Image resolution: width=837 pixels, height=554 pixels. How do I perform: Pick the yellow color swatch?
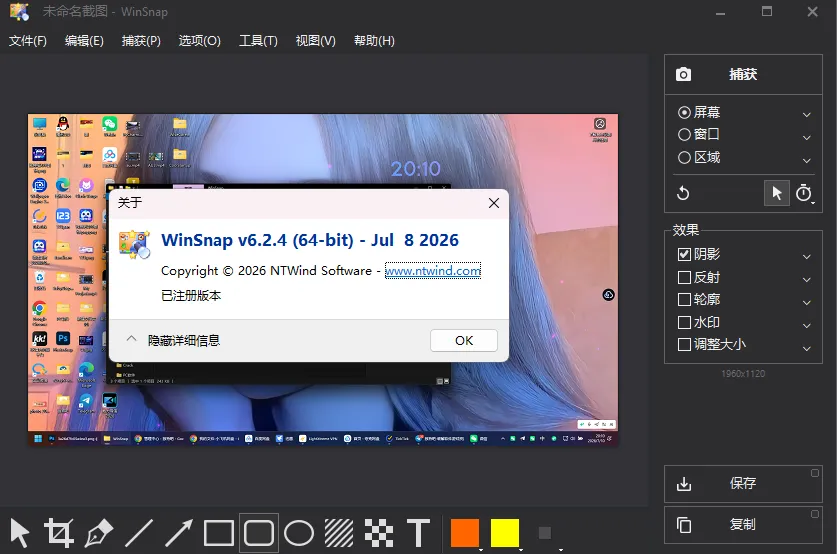[505, 533]
